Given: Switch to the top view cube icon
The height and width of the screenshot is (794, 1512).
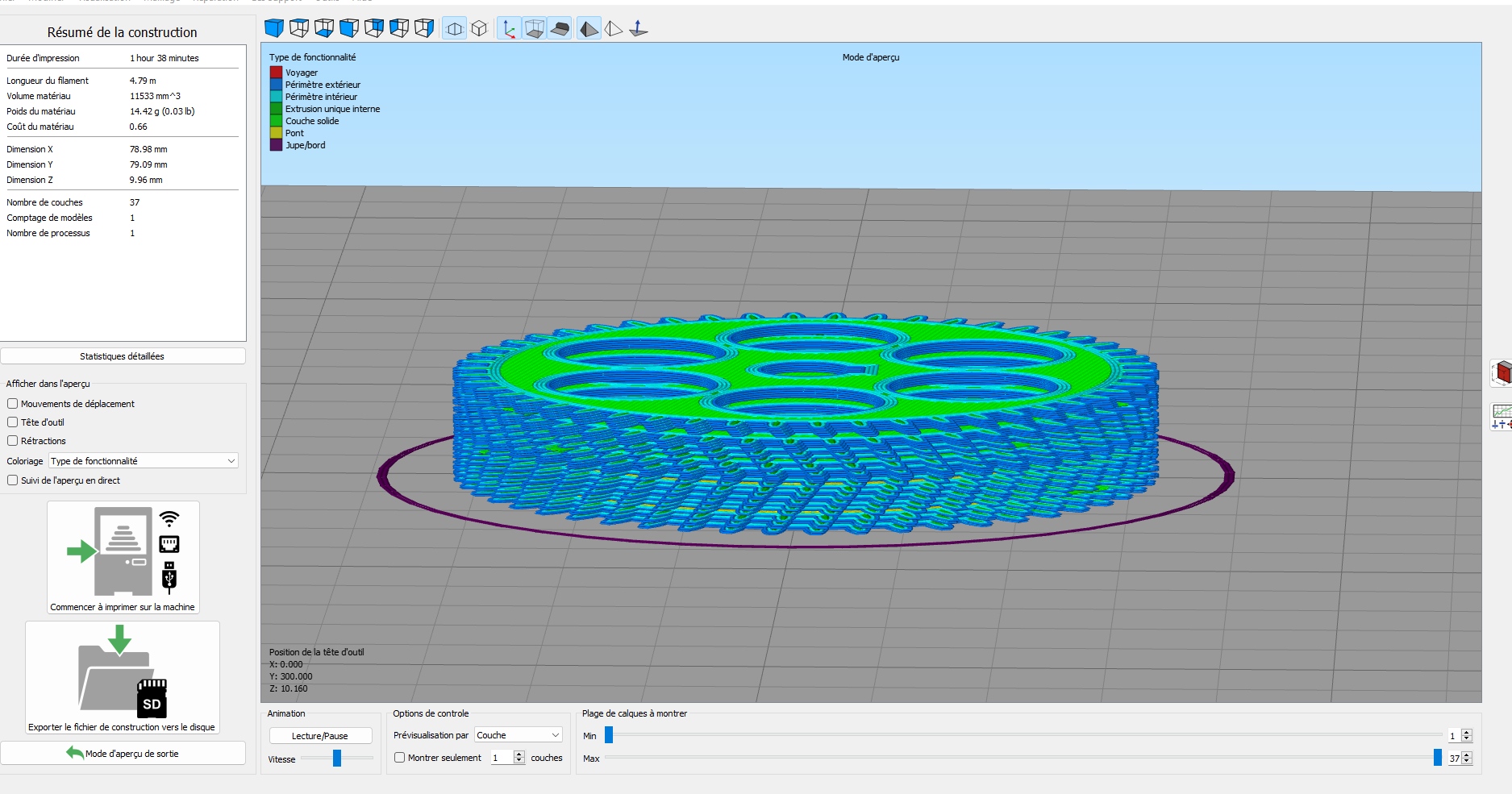Looking at the screenshot, I should (299, 28).
